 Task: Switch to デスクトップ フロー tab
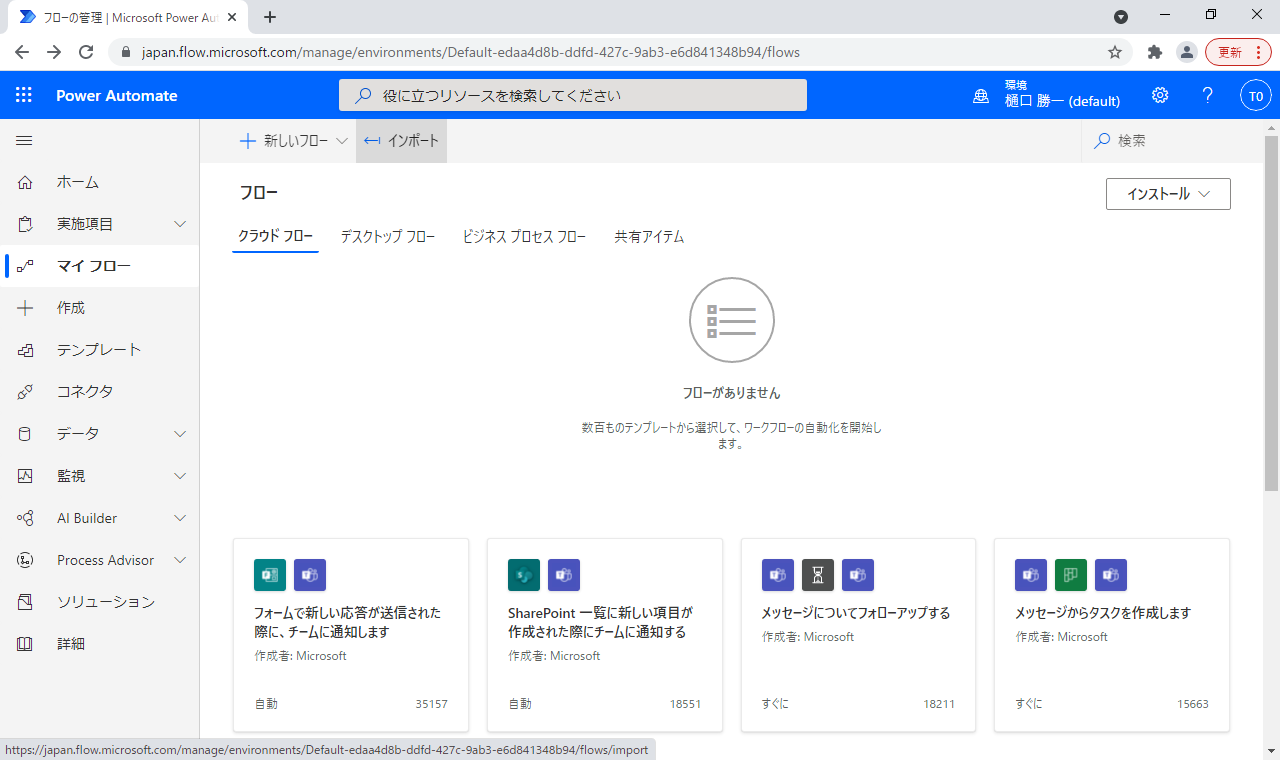pyautogui.click(x=388, y=237)
